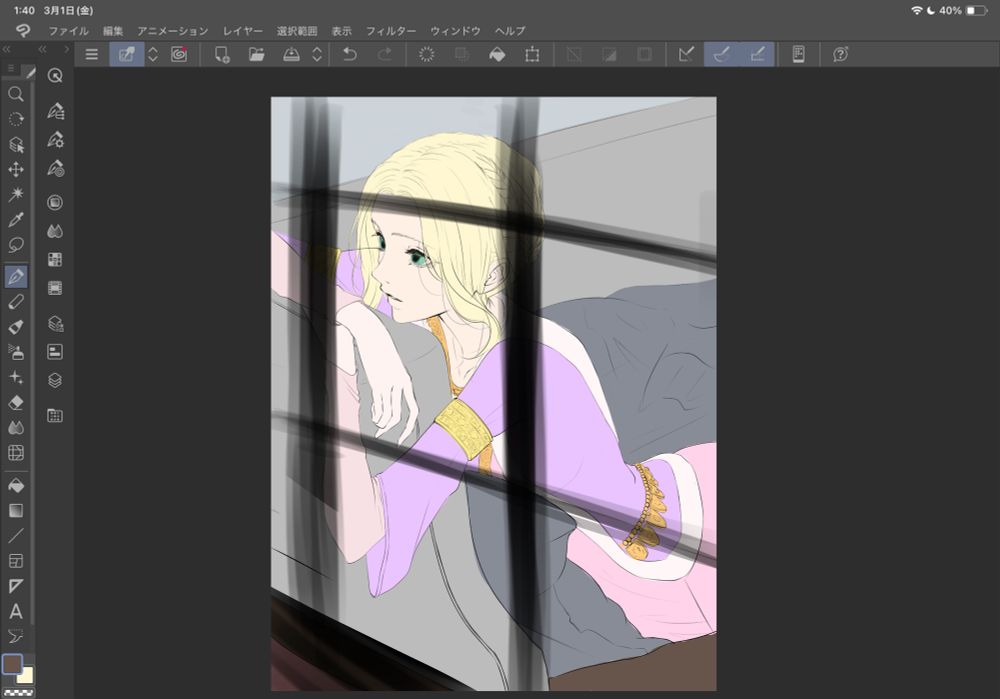Screen dimensions: 1000x699
Task: Select the Pencil tool
Action: click(x=16, y=302)
